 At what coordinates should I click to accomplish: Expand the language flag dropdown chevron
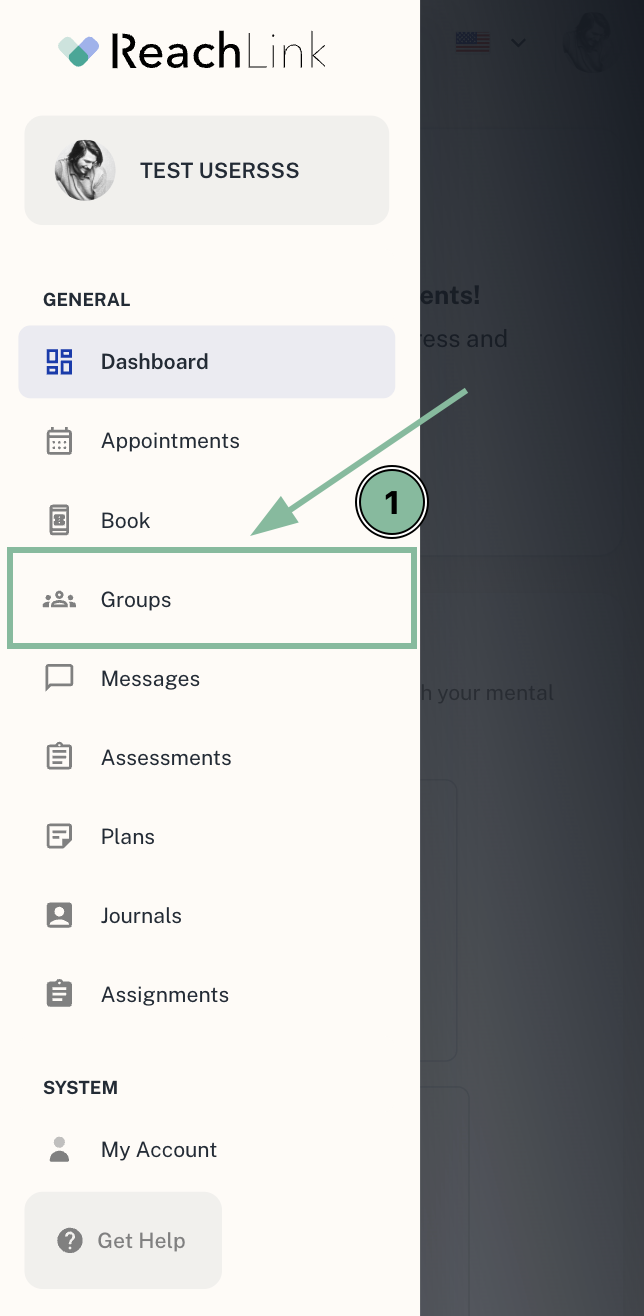[x=518, y=42]
